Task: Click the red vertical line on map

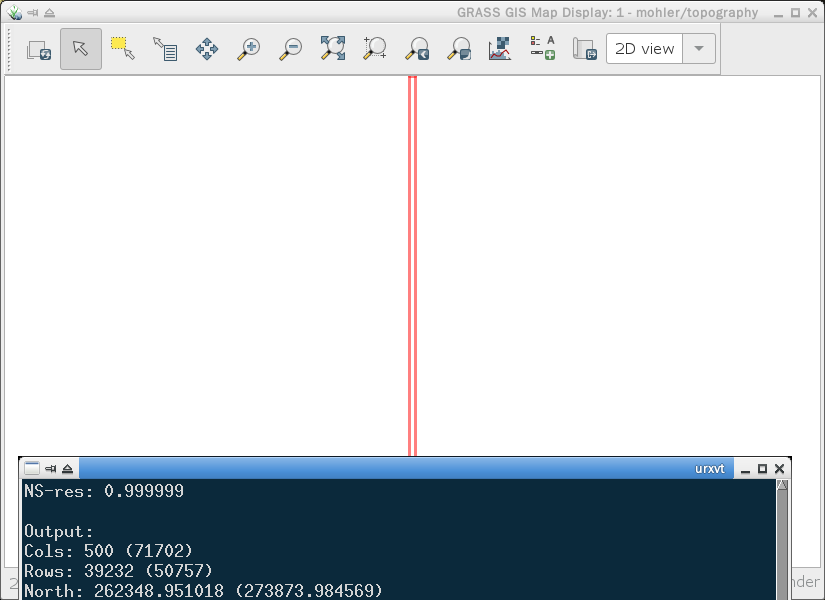Action: (412, 266)
